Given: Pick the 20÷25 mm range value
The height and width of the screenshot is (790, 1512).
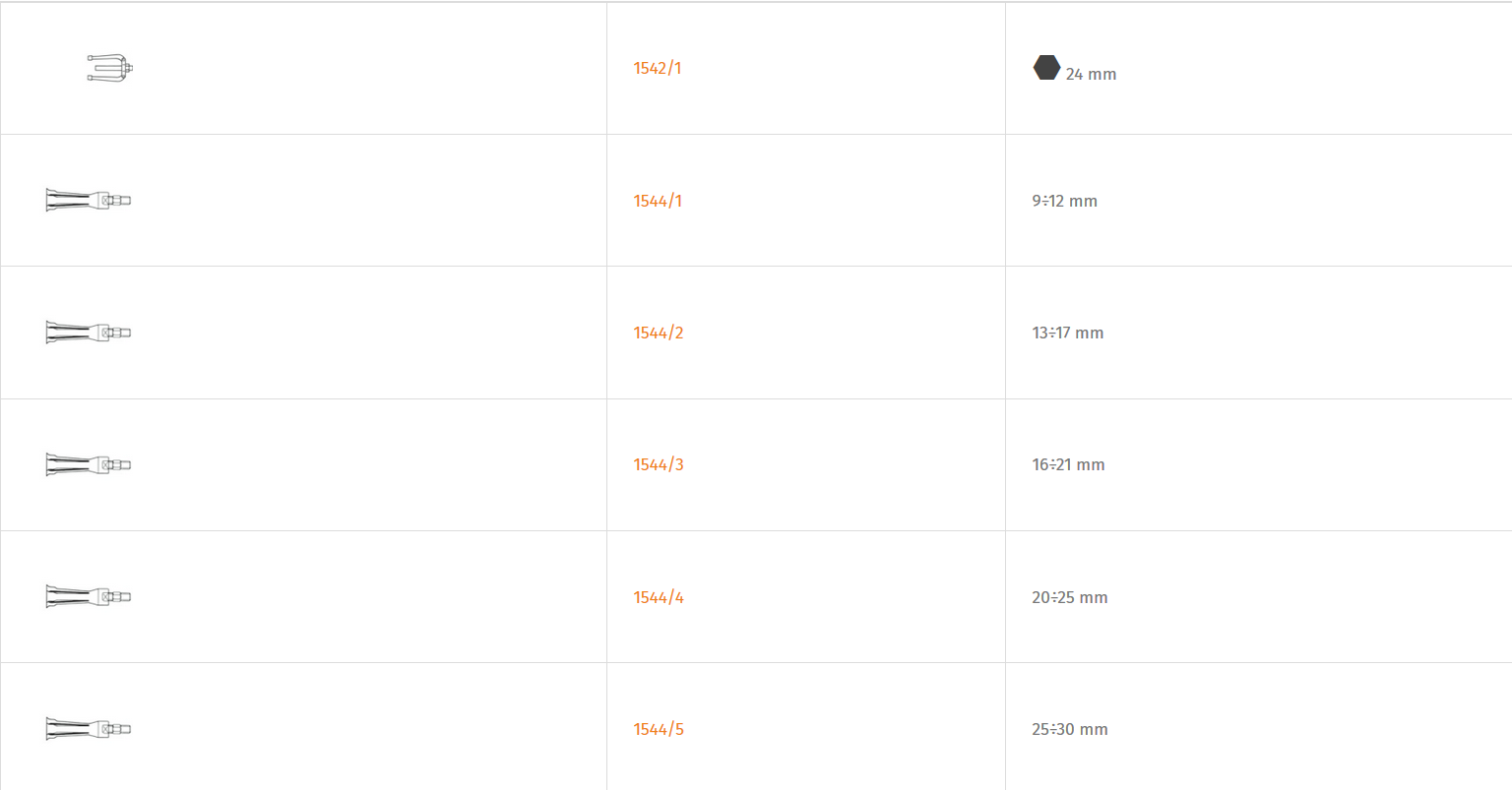Looking at the screenshot, I should (x=1069, y=597).
